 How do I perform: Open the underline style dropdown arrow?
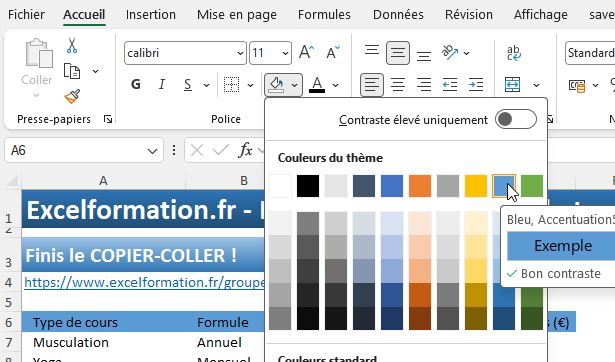(206, 85)
